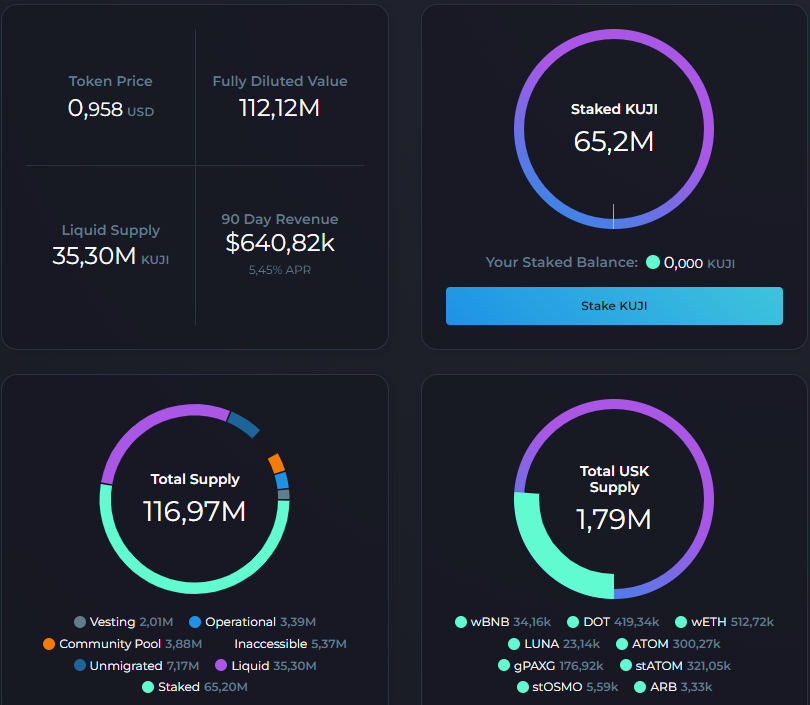Click the ATOM legend dot

click(622, 644)
